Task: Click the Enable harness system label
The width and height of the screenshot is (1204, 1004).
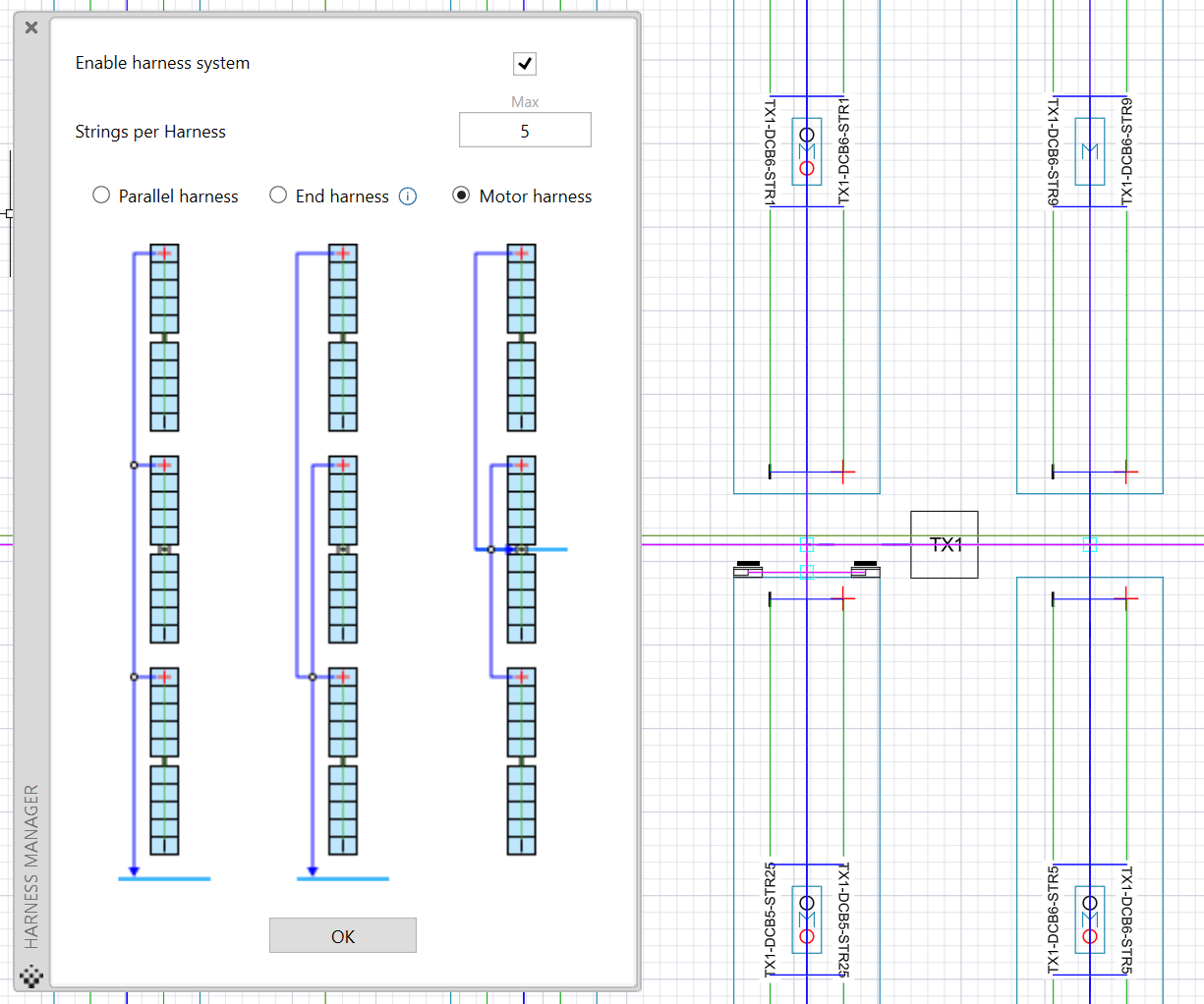Action: coord(162,63)
